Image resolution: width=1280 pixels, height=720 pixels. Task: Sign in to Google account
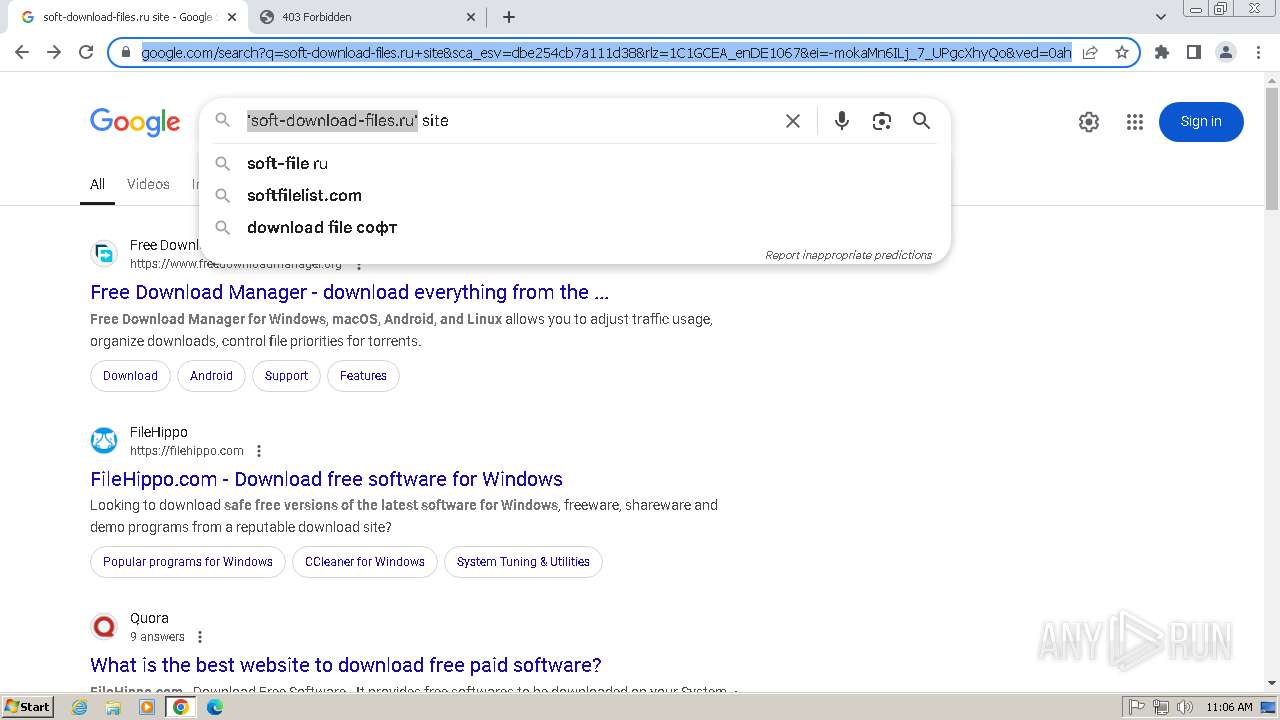(x=1201, y=122)
